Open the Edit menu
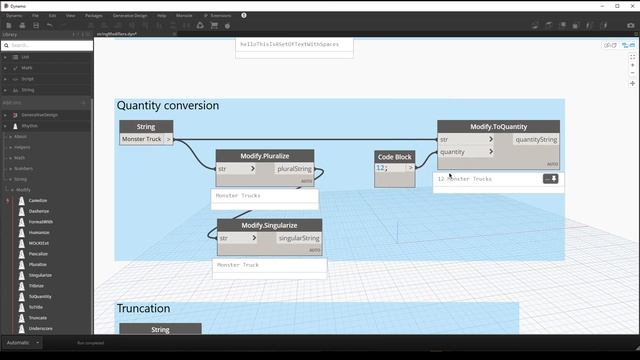 point(52,16)
